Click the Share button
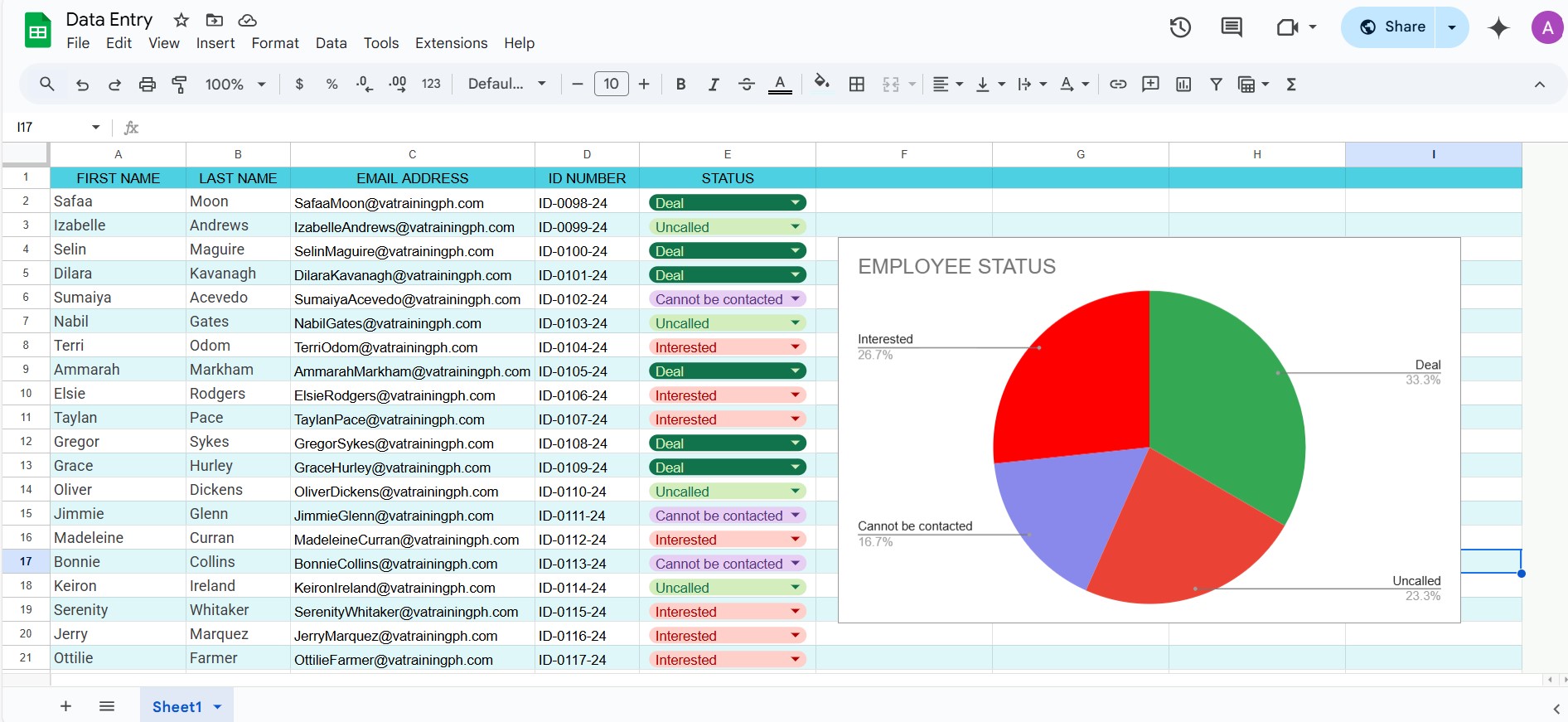This screenshot has width=1568, height=722. point(1392,27)
